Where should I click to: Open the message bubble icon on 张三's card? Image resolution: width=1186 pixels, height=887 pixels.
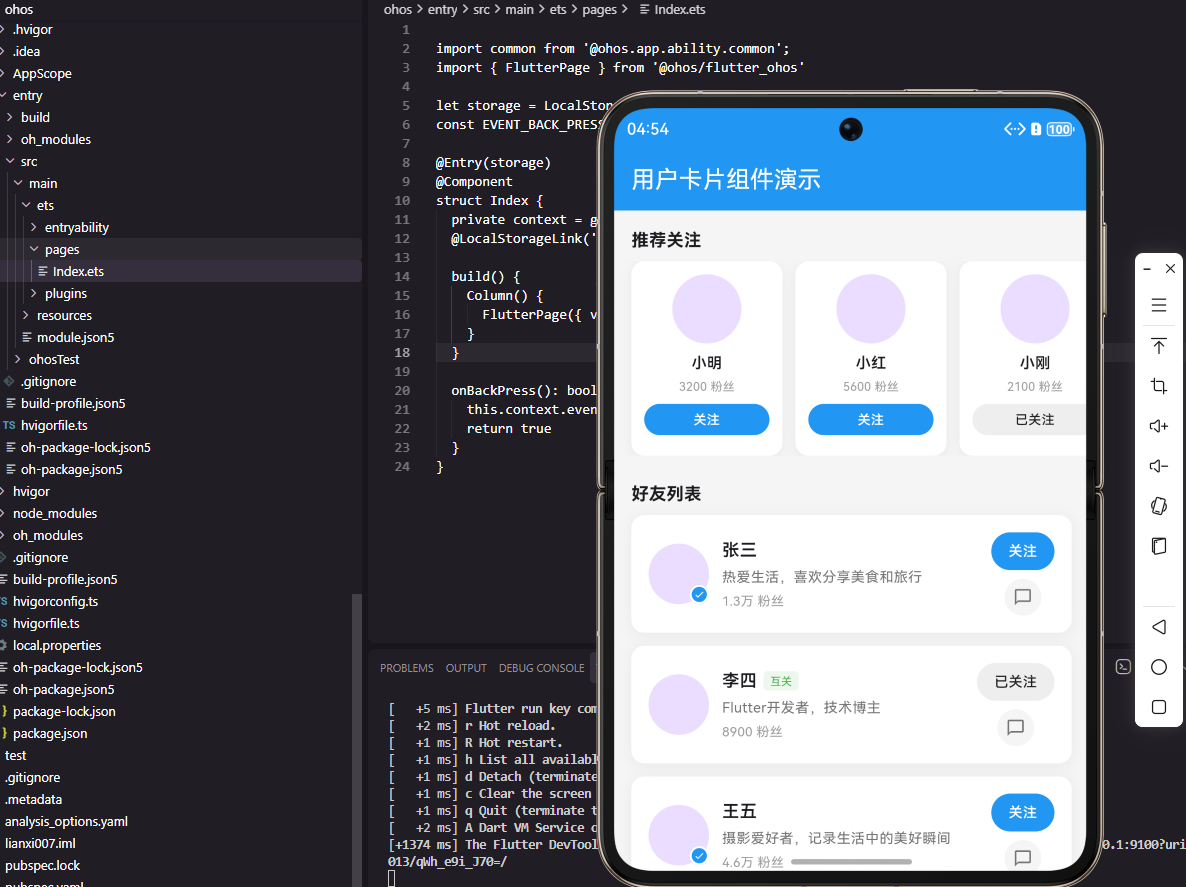click(x=1022, y=597)
